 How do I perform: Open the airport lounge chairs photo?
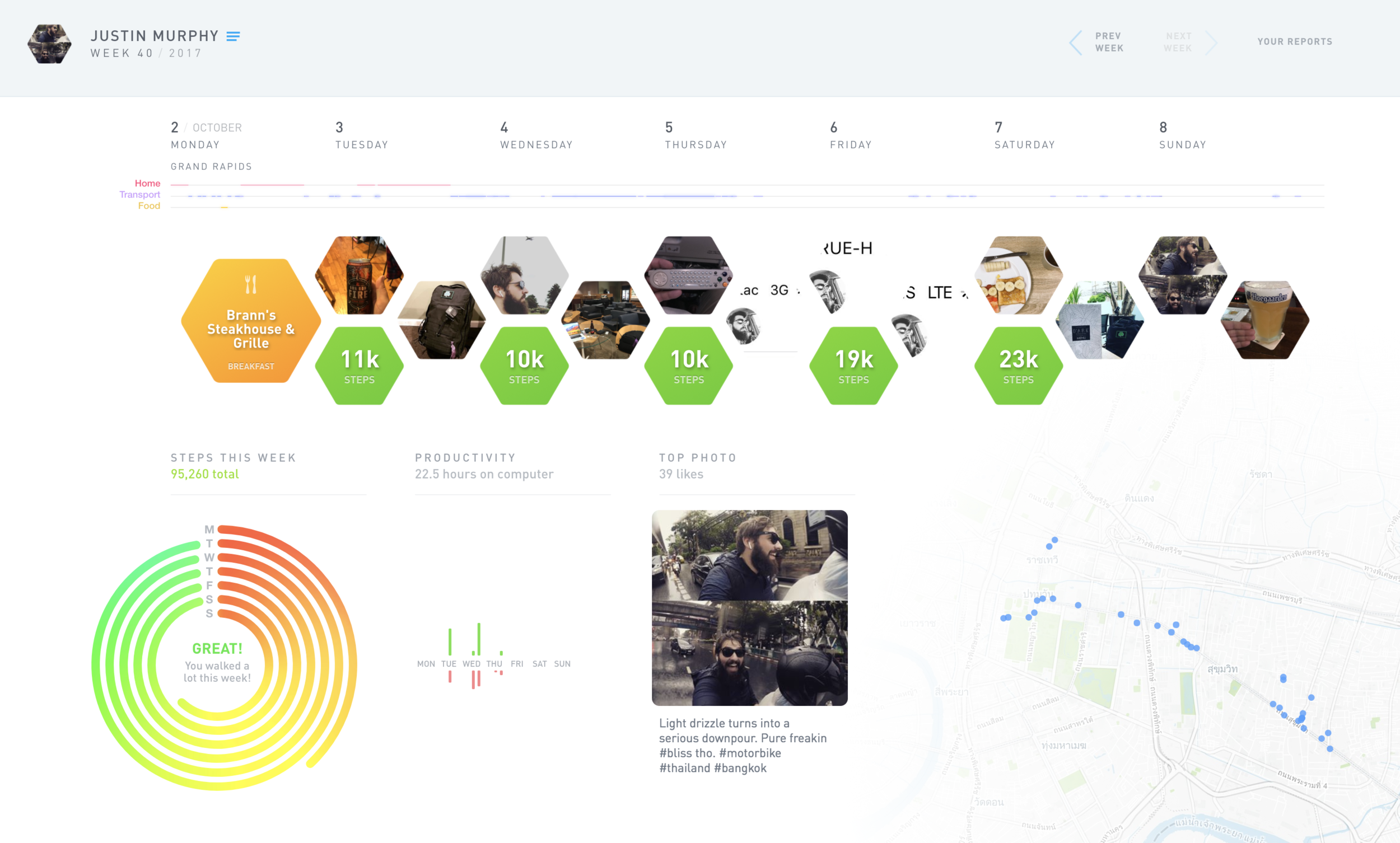(x=606, y=320)
